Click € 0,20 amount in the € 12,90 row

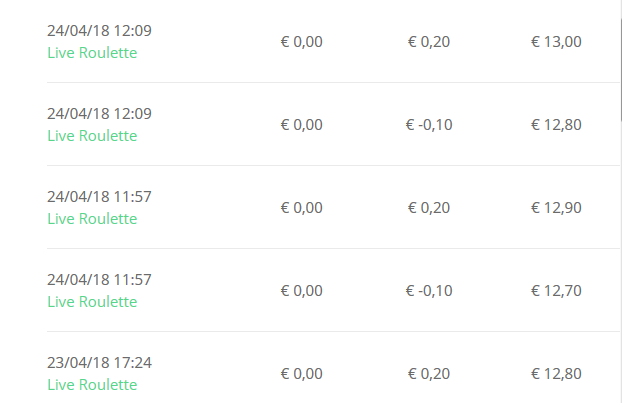[429, 208]
